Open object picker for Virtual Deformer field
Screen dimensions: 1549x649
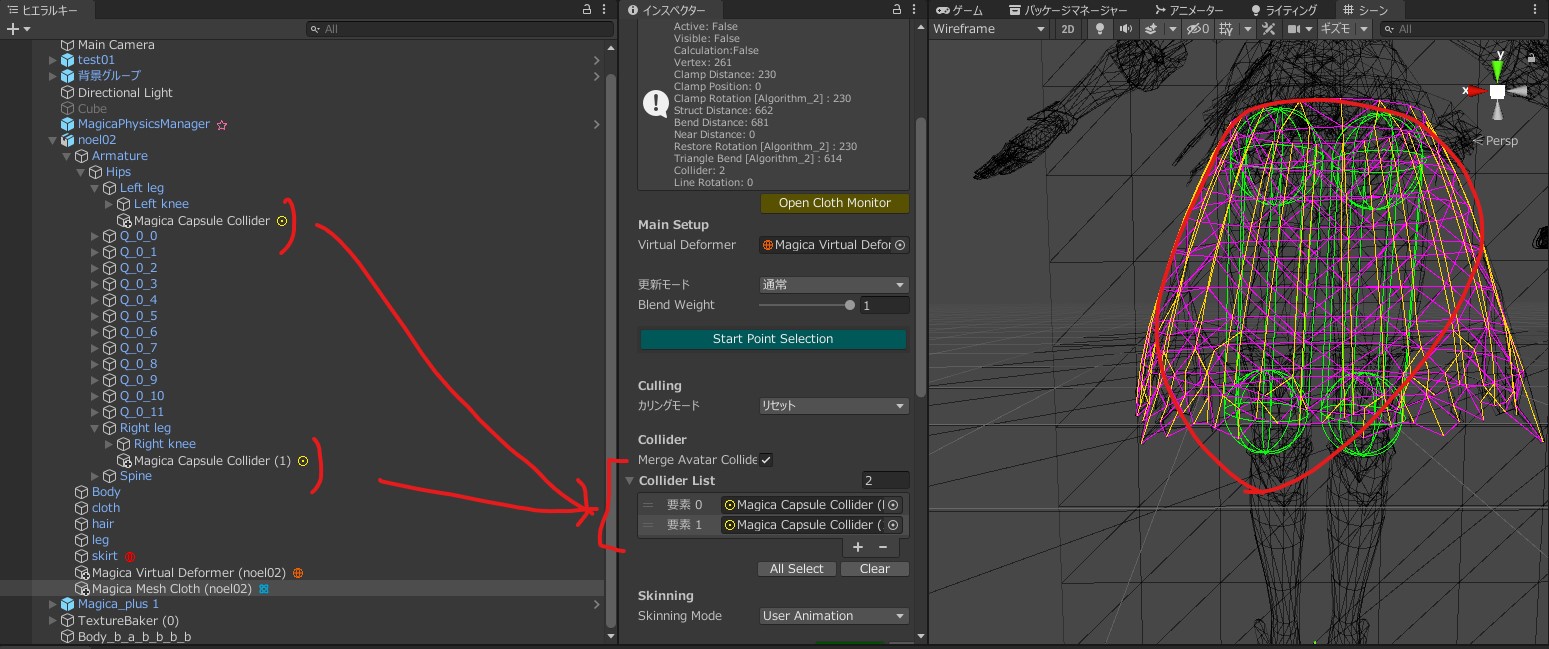pos(900,245)
